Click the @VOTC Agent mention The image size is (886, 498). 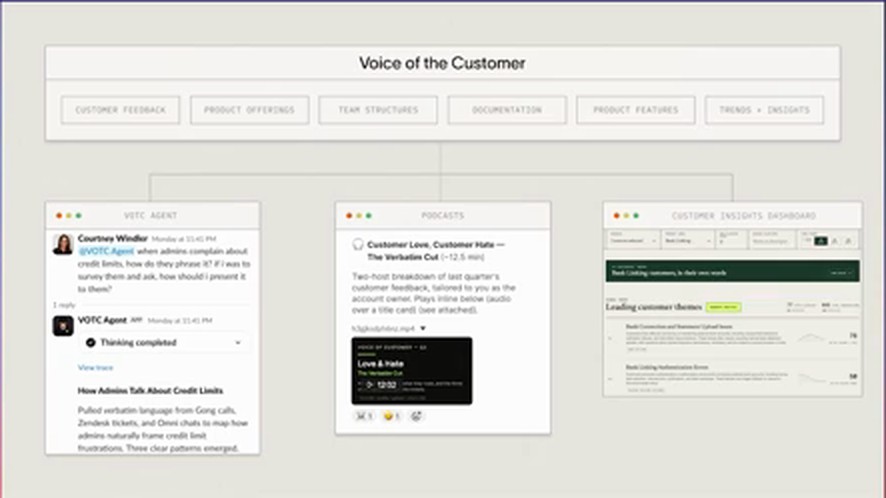click(106, 251)
